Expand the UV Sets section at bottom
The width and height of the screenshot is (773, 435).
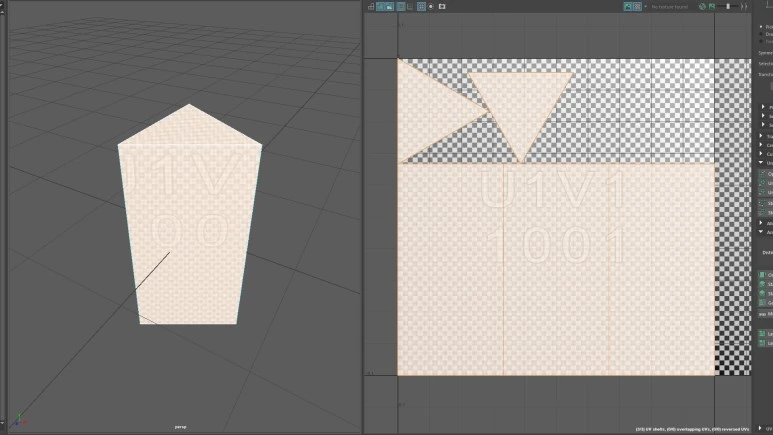pos(762,428)
